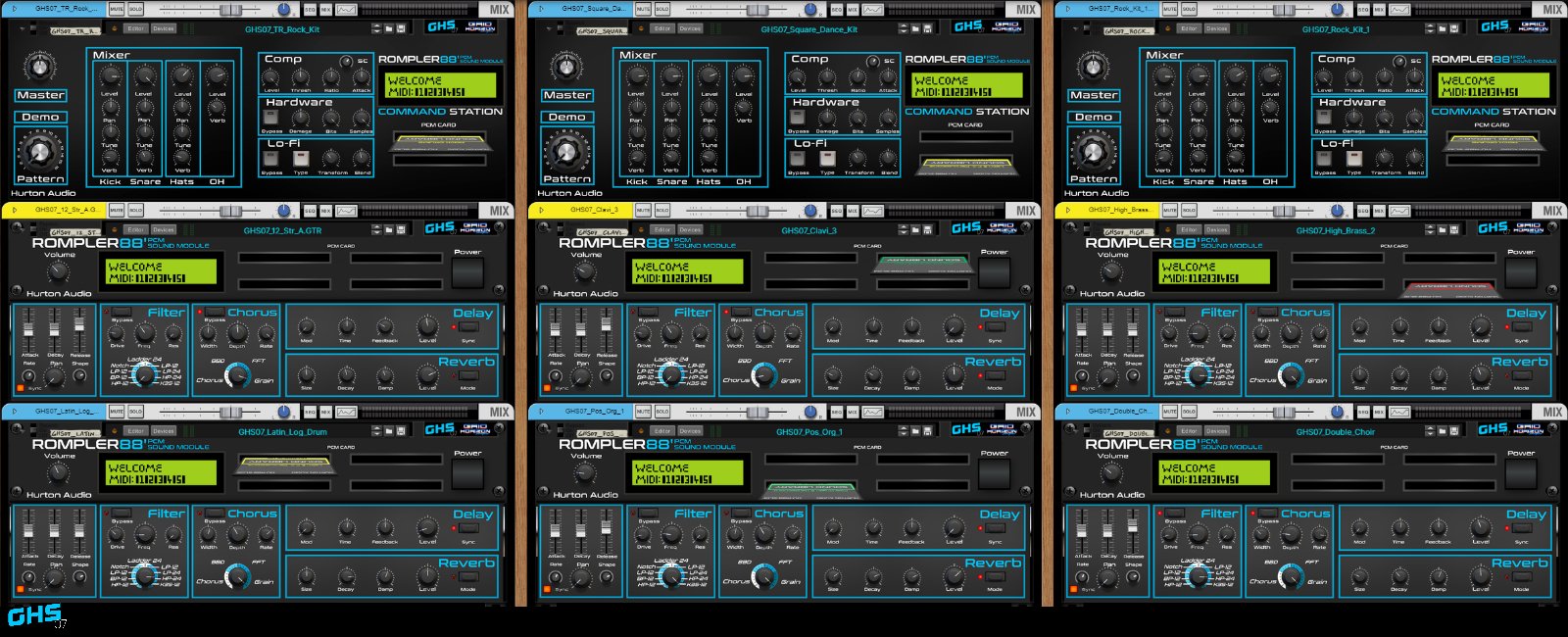Click Reverb Size knob on GHS07_Double_Choir
The image size is (1568, 637).
pyautogui.click(x=1359, y=576)
